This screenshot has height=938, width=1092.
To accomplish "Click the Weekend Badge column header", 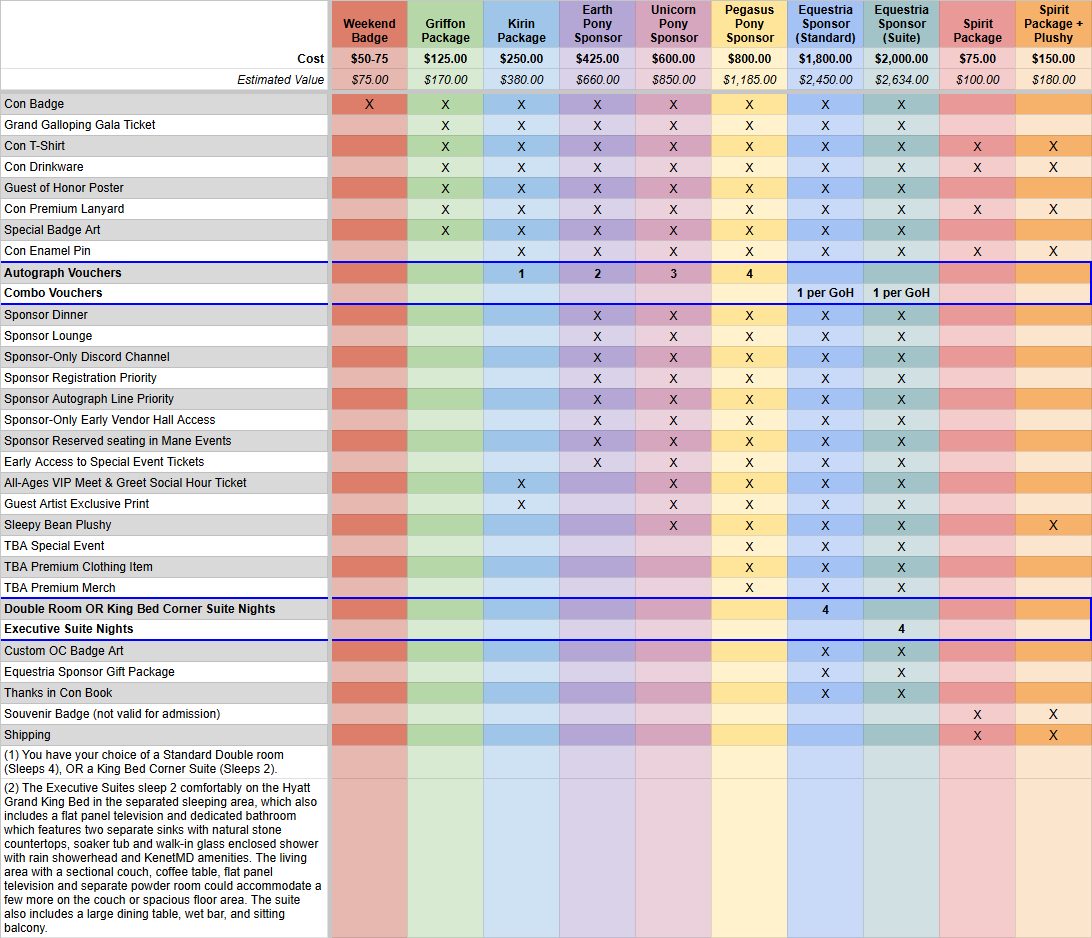I will pos(369,30).
